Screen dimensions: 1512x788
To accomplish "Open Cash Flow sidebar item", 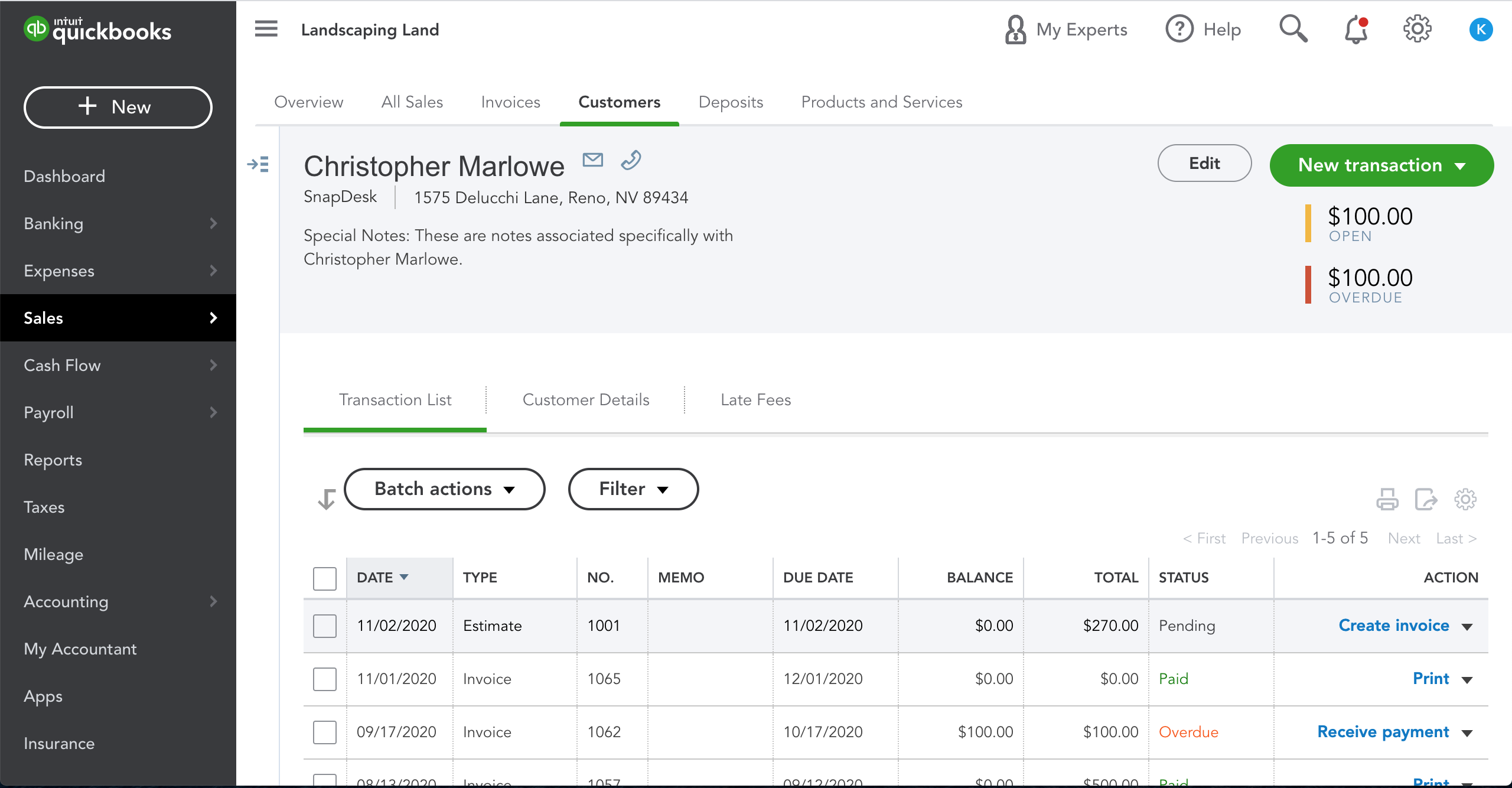I will pos(118,365).
